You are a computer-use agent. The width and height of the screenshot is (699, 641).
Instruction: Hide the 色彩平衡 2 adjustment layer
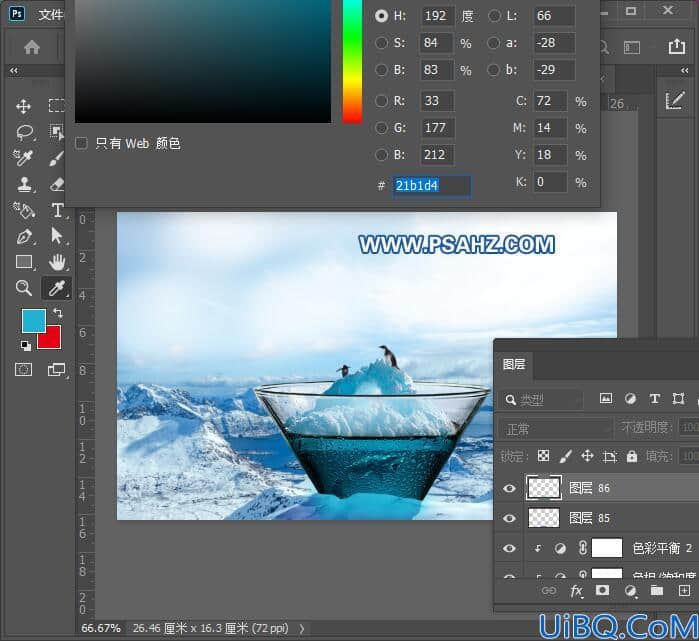509,548
